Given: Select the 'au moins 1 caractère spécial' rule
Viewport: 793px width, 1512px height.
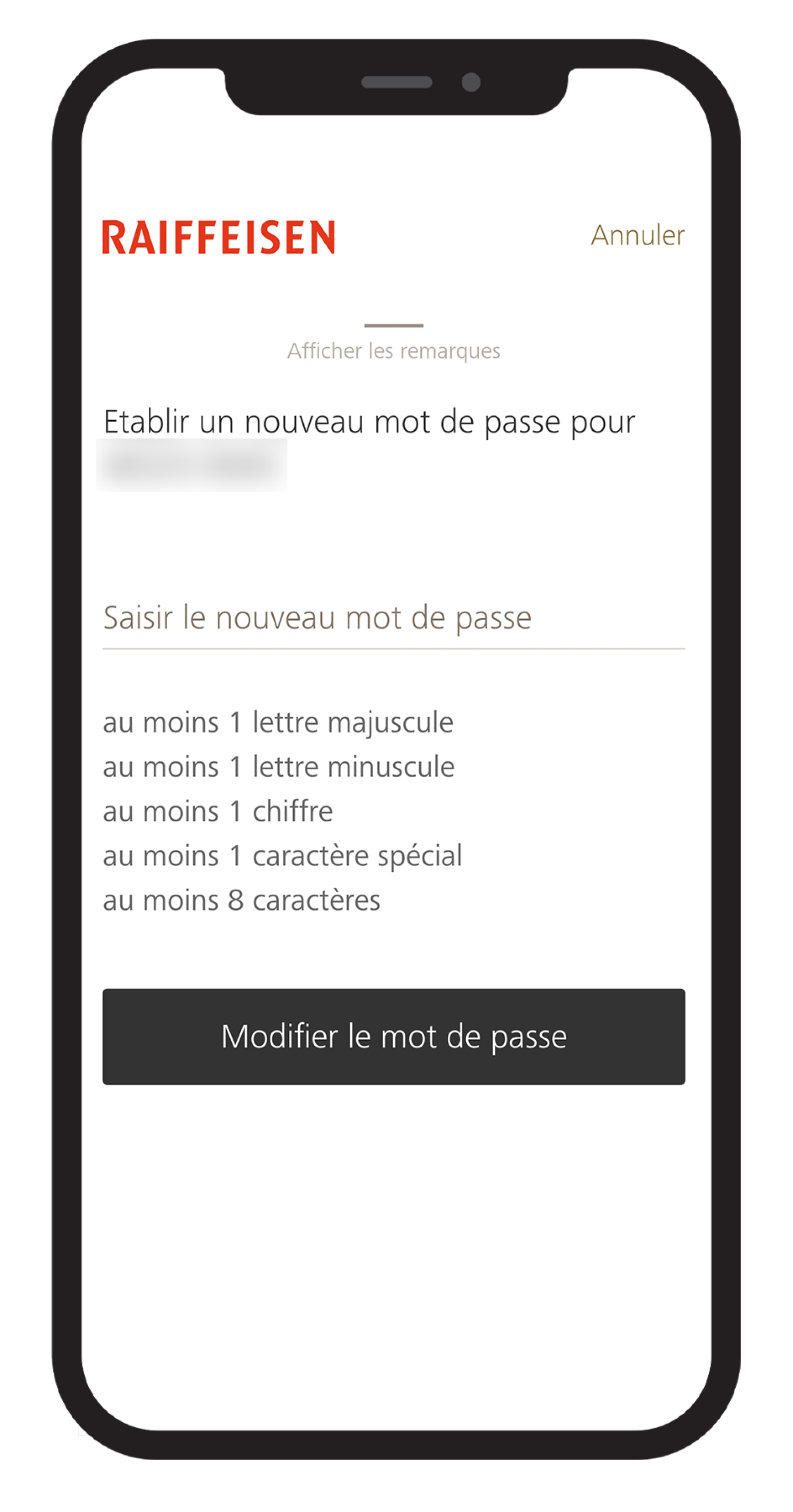Looking at the screenshot, I should pyautogui.click(x=283, y=856).
